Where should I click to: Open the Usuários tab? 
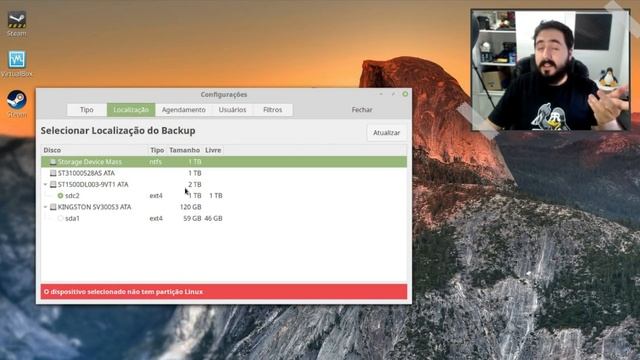point(232,110)
